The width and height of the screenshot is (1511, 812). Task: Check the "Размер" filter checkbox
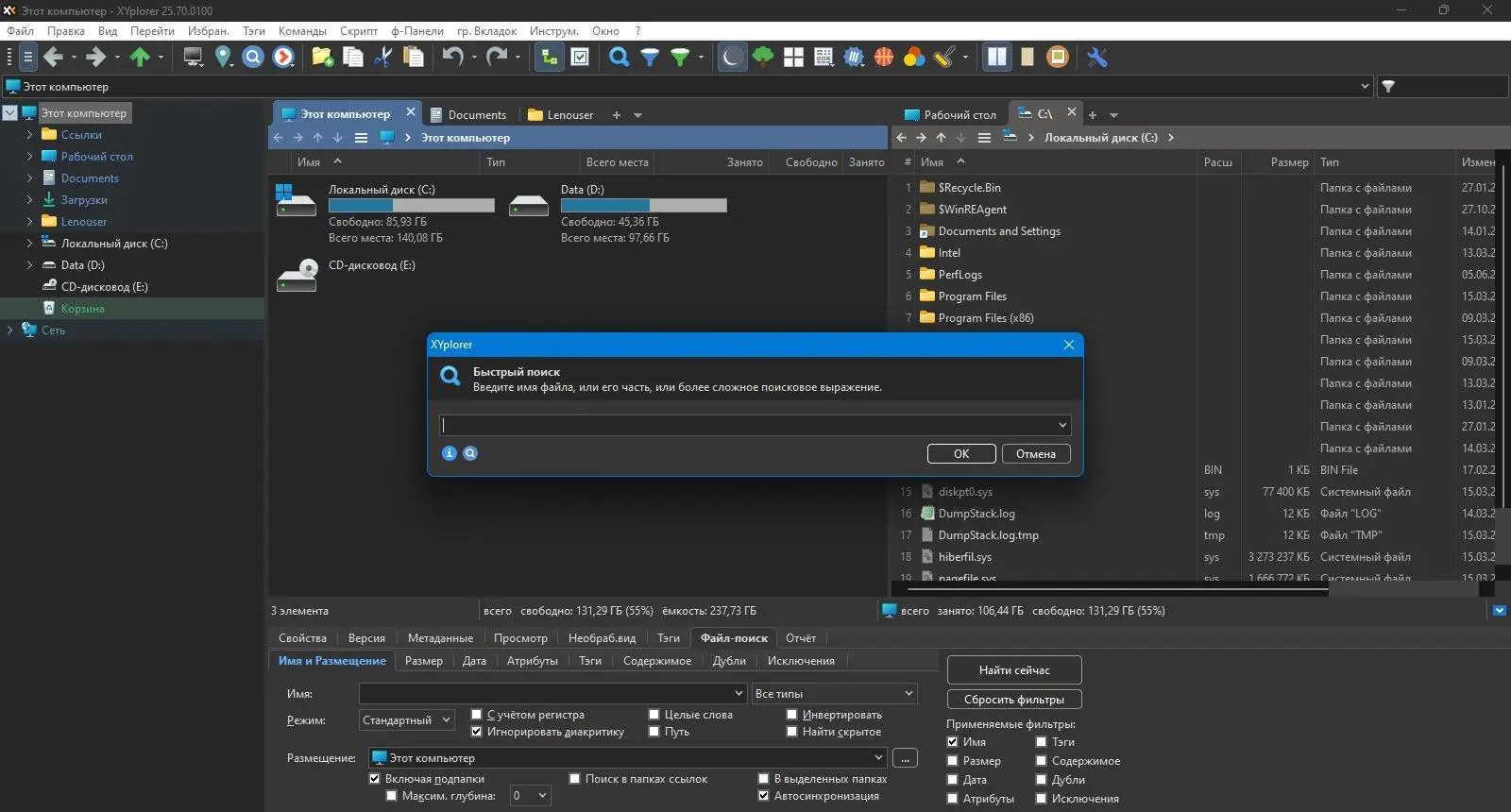(x=953, y=761)
